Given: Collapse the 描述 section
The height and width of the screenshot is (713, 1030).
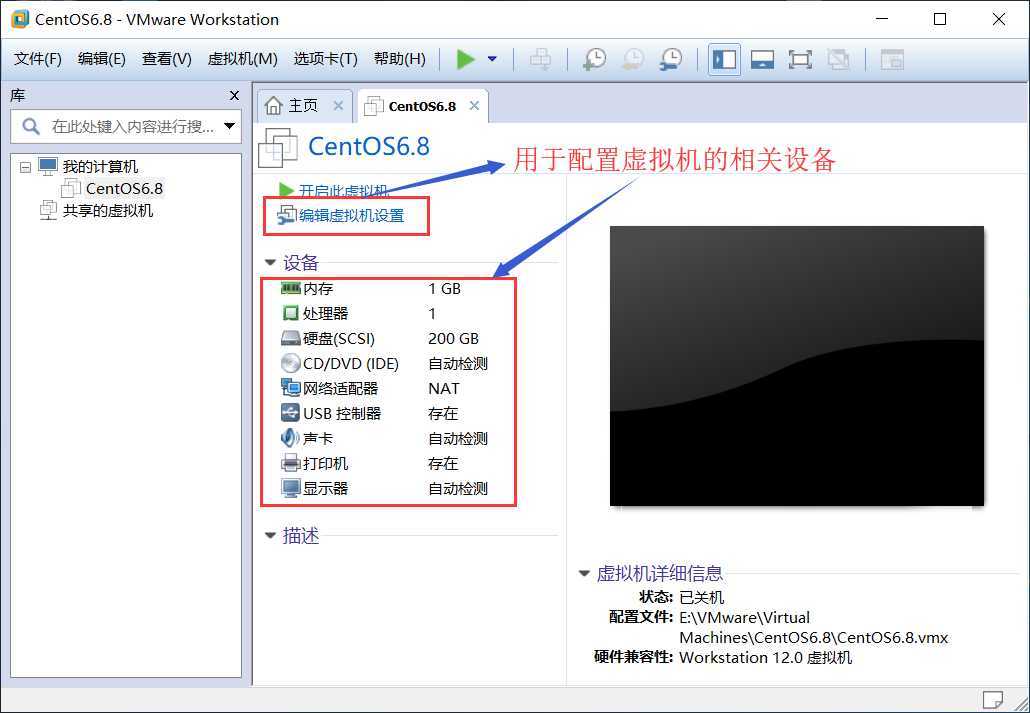Looking at the screenshot, I should (x=270, y=536).
